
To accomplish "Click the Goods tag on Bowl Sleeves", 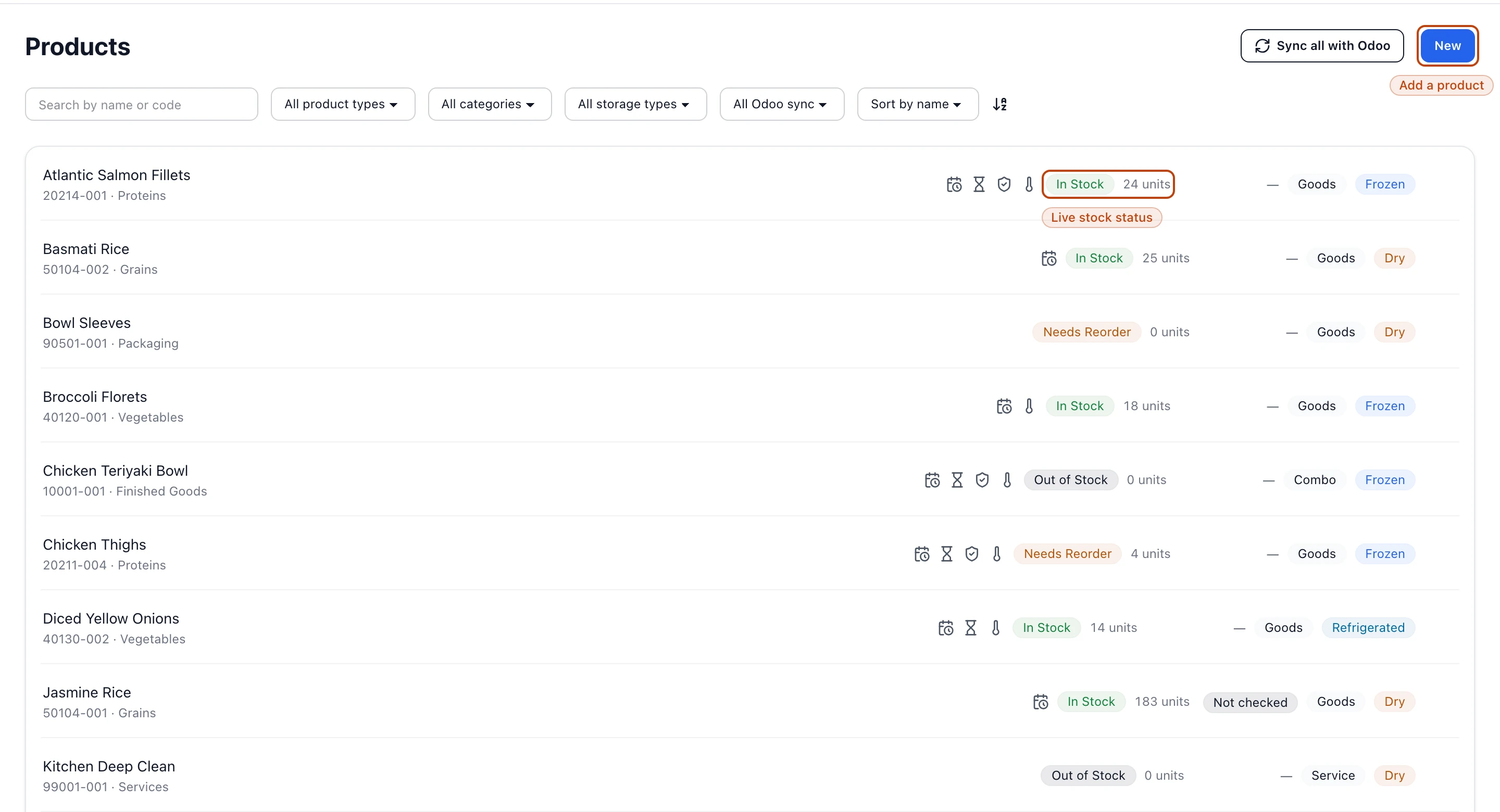I will coord(1336,333).
